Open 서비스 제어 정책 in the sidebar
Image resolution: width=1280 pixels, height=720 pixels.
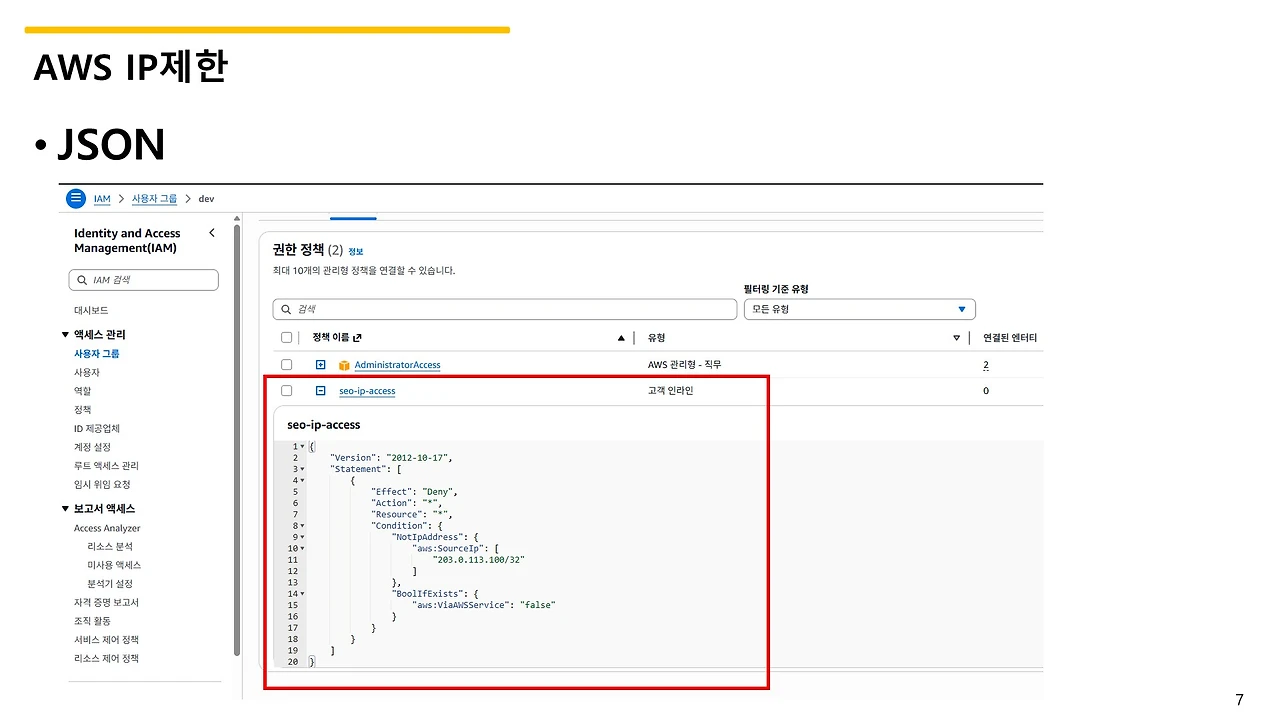[106, 640]
